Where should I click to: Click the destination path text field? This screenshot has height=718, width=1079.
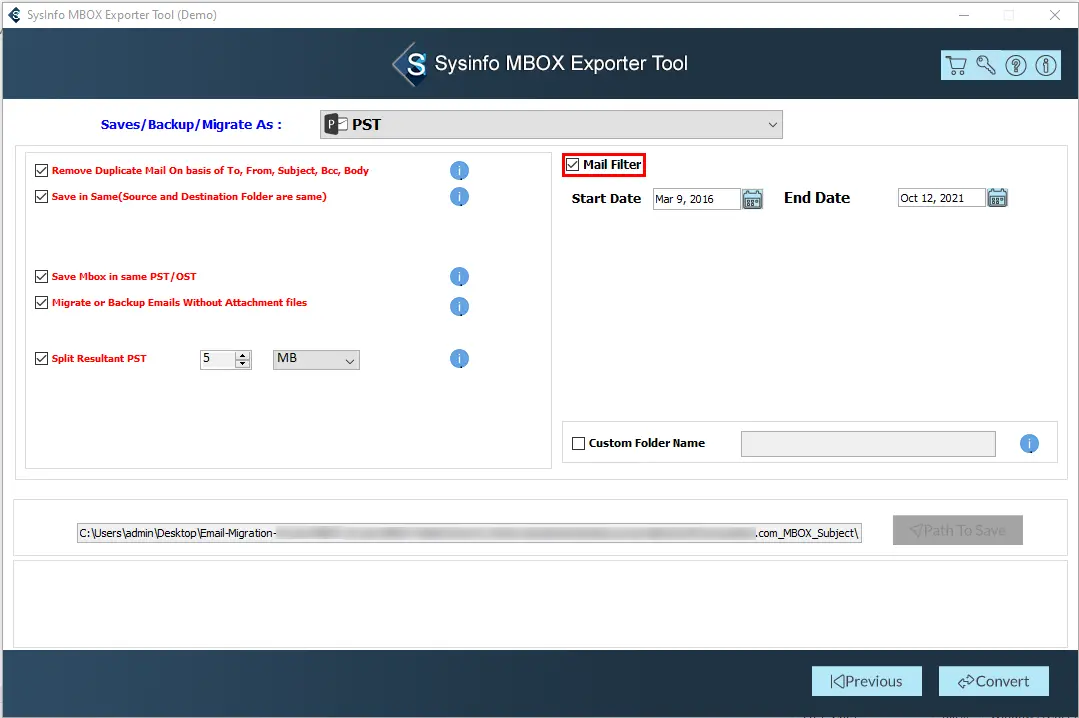pyautogui.click(x=469, y=533)
